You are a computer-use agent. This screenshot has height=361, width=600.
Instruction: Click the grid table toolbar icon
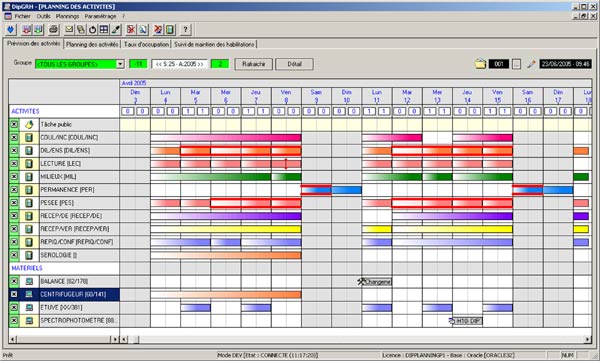pyautogui.click(x=104, y=29)
